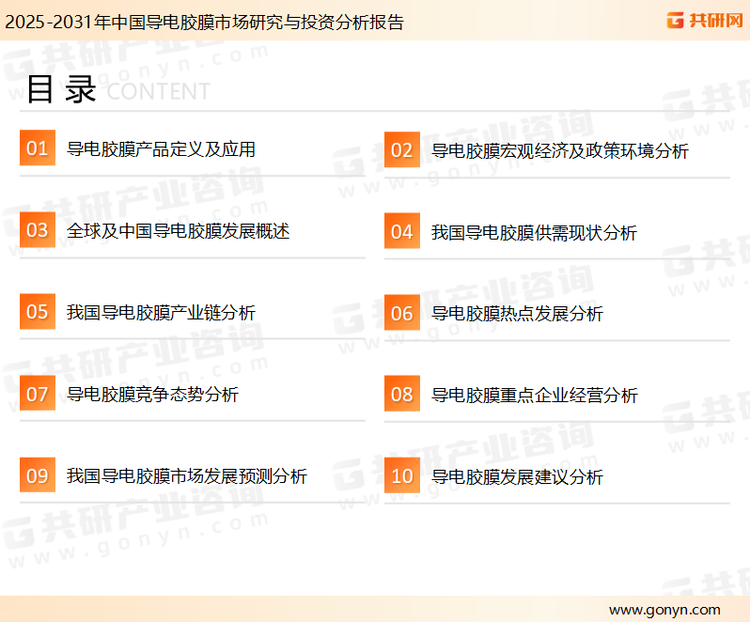Open chapter 导电胶膜重点企业经营分析
Image resolution: width=750 pixels, height=622 pixels.
pyautogui.click(x=534, y=396)
